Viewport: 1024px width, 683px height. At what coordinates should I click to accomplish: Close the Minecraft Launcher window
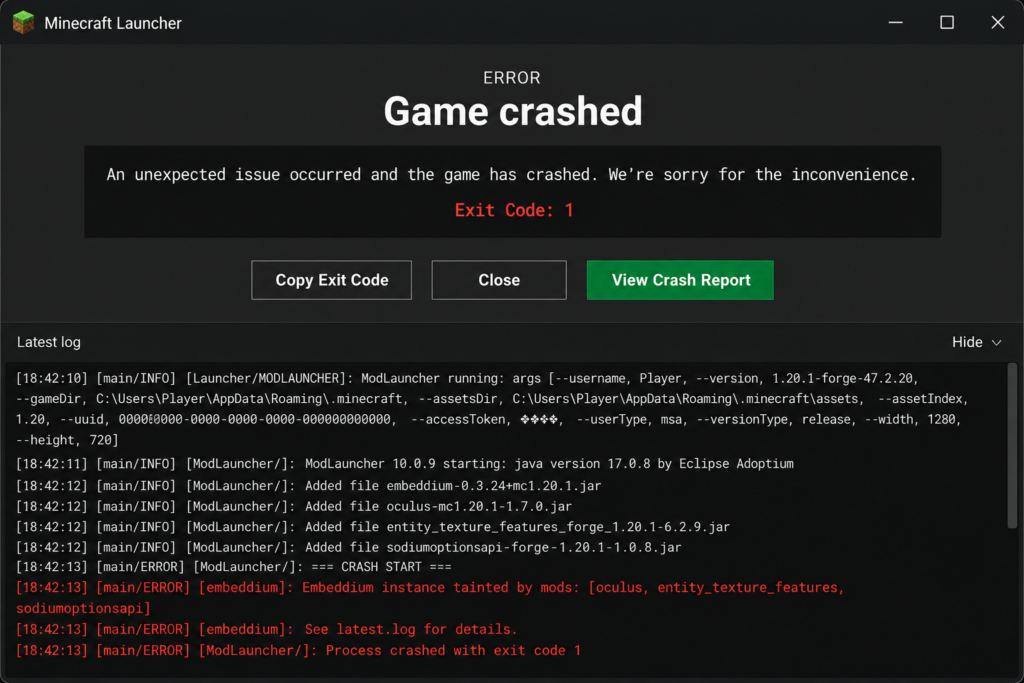[997, 22]
